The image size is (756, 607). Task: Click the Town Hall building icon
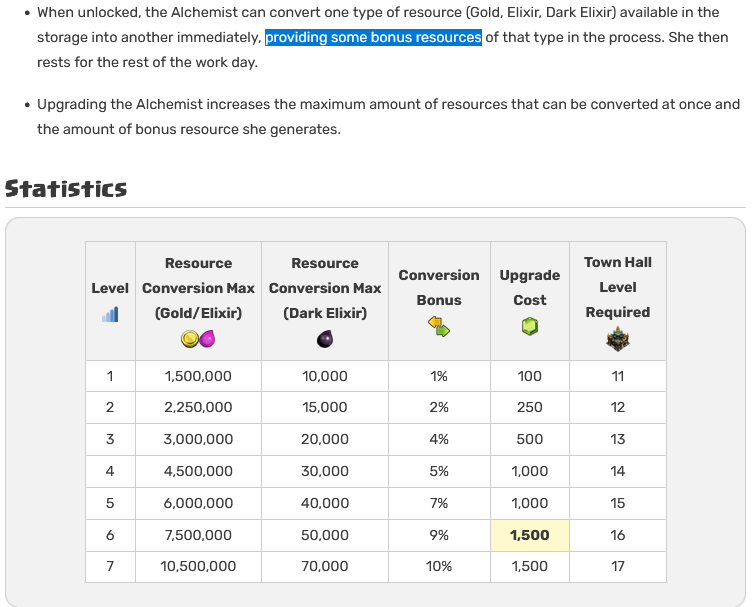click(618, 339)
